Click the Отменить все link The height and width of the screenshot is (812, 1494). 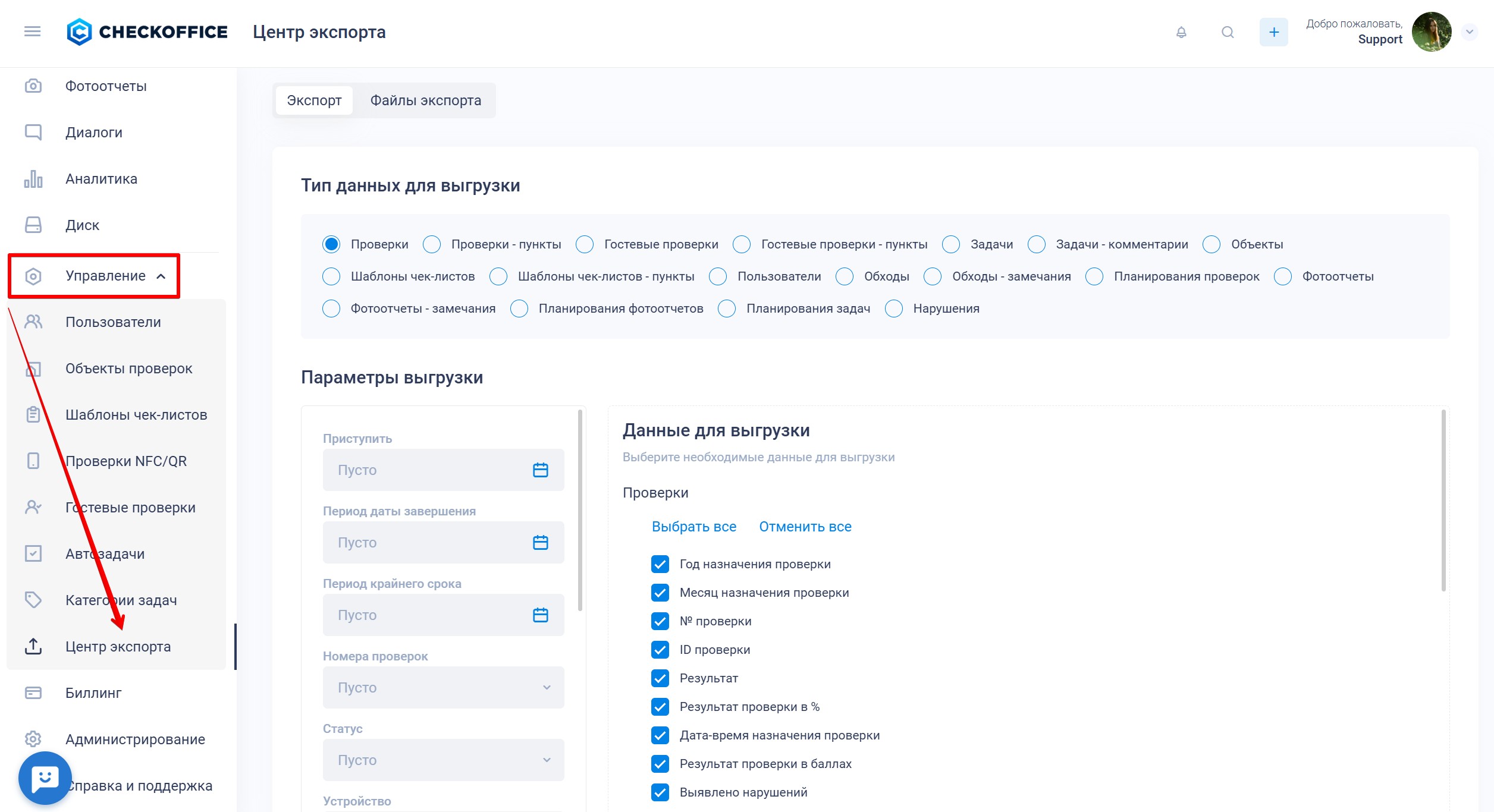[x=805, y=527]
